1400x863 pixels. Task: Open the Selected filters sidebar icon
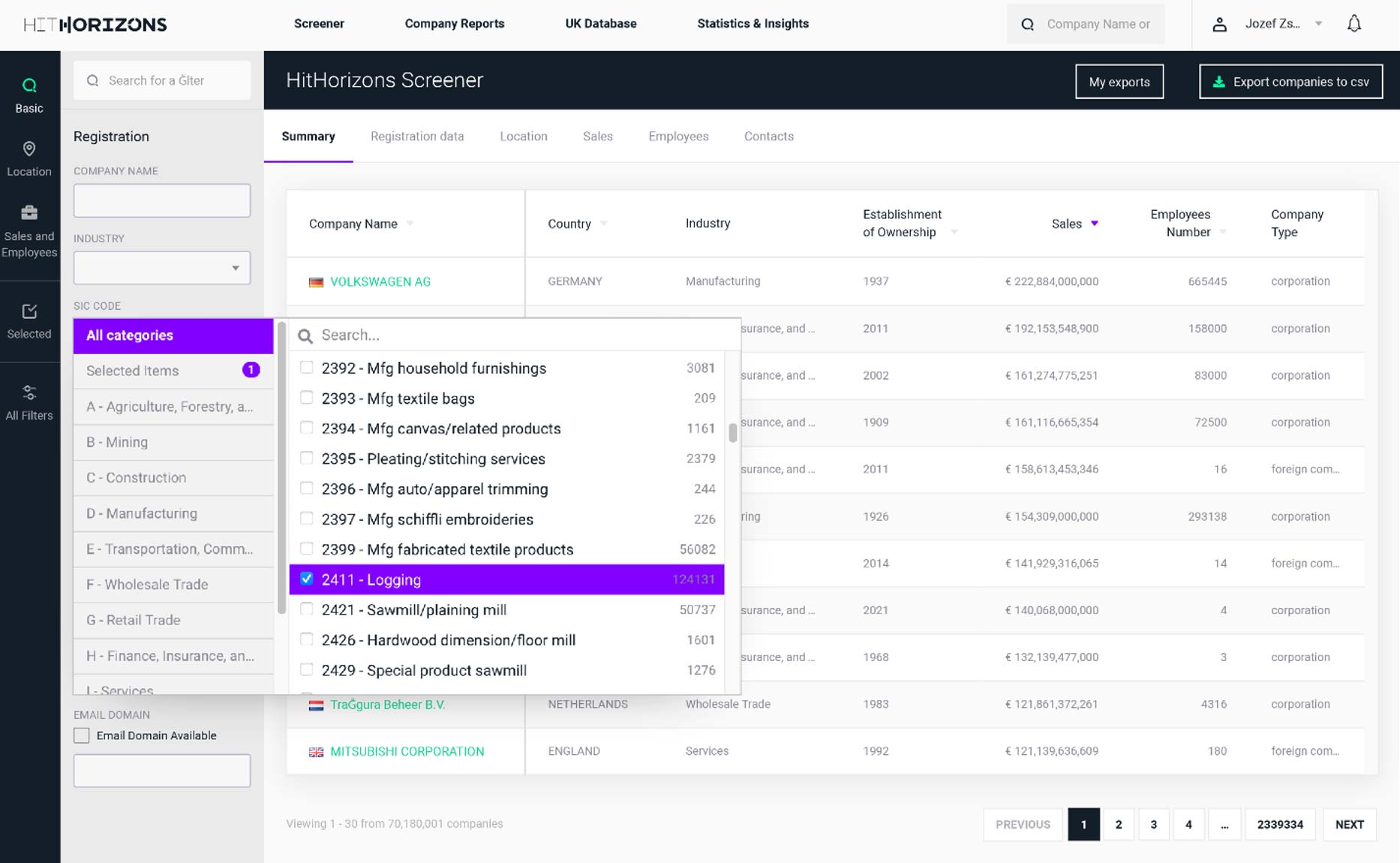[29, 311]
